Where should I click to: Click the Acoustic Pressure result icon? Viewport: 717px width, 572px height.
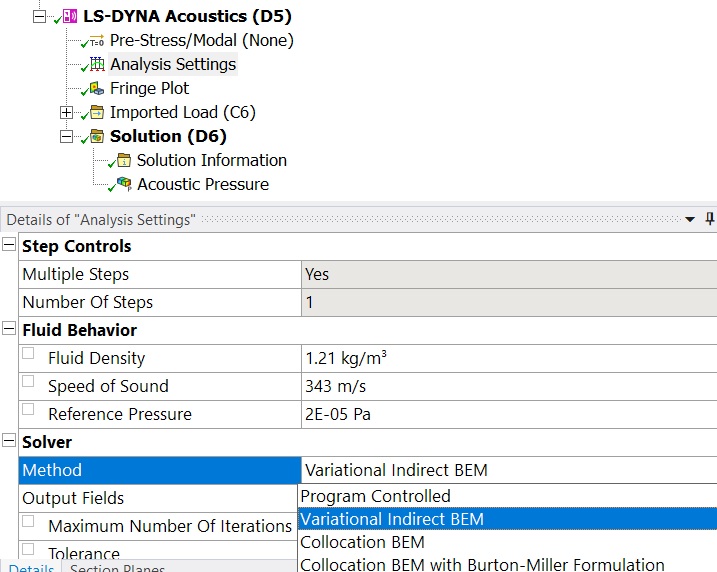point(124,184)
